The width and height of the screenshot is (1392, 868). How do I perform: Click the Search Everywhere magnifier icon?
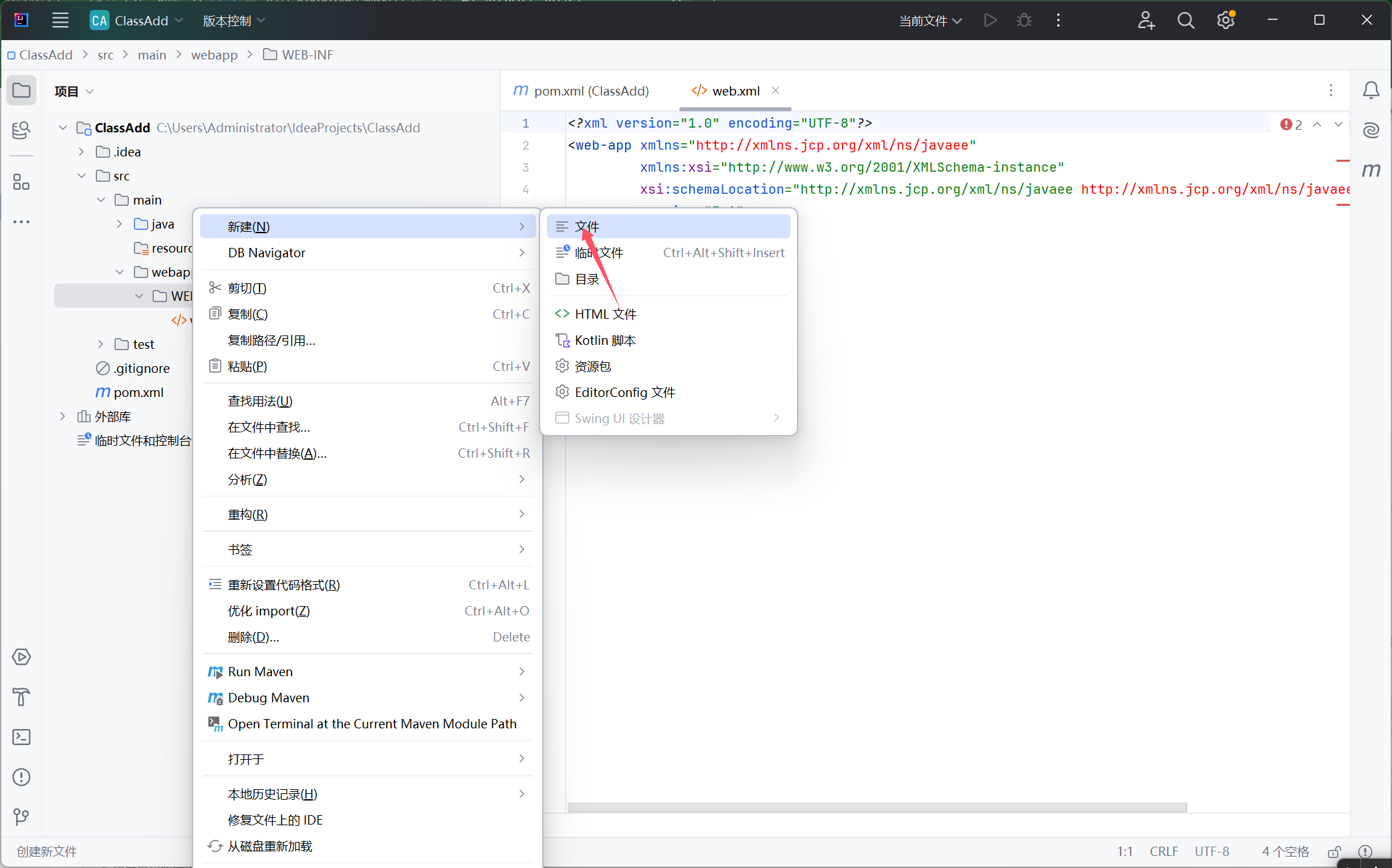point(1185,21)
